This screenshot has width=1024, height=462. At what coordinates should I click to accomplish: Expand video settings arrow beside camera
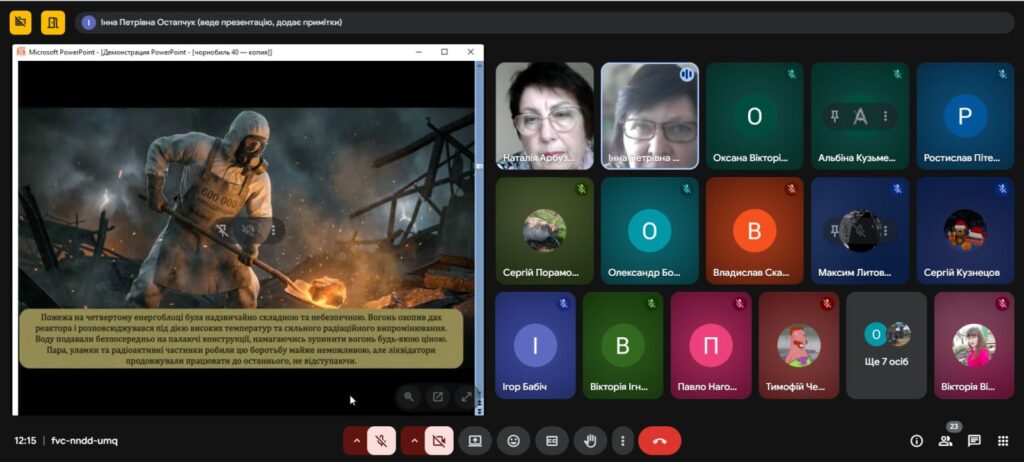point(411,440)
